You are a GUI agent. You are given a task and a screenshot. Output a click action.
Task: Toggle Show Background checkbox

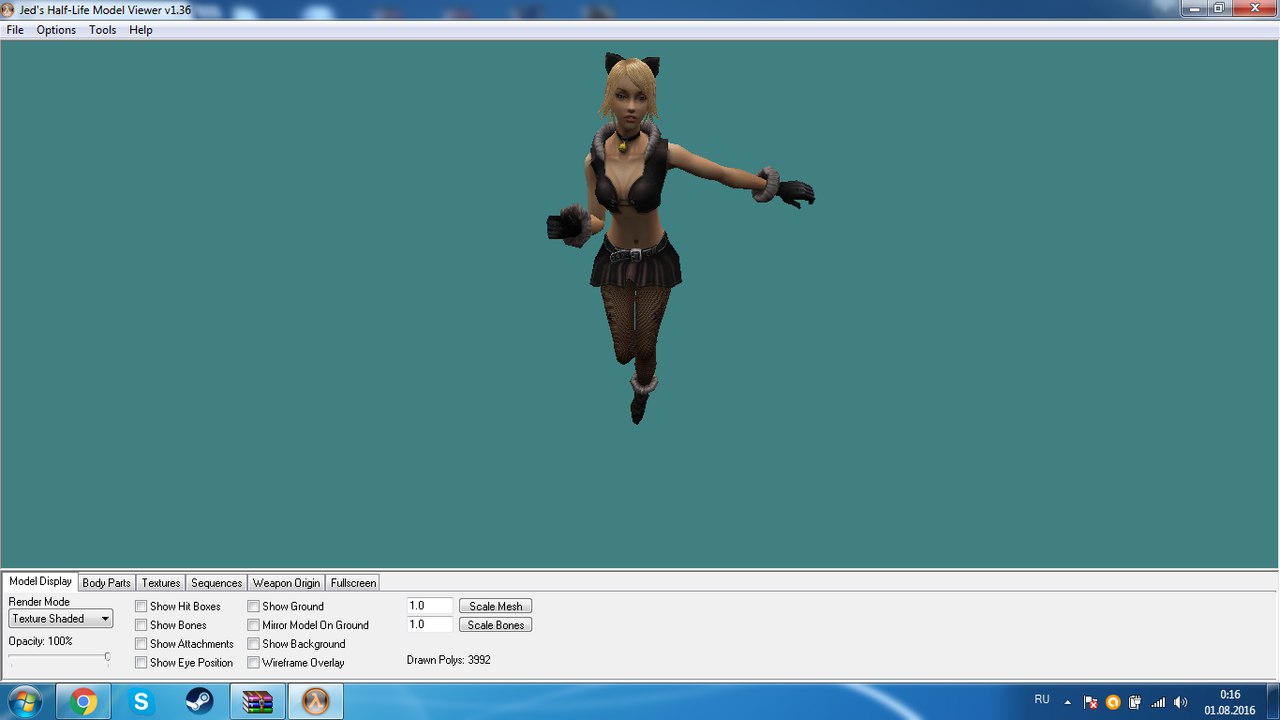(x=254, y=644)
